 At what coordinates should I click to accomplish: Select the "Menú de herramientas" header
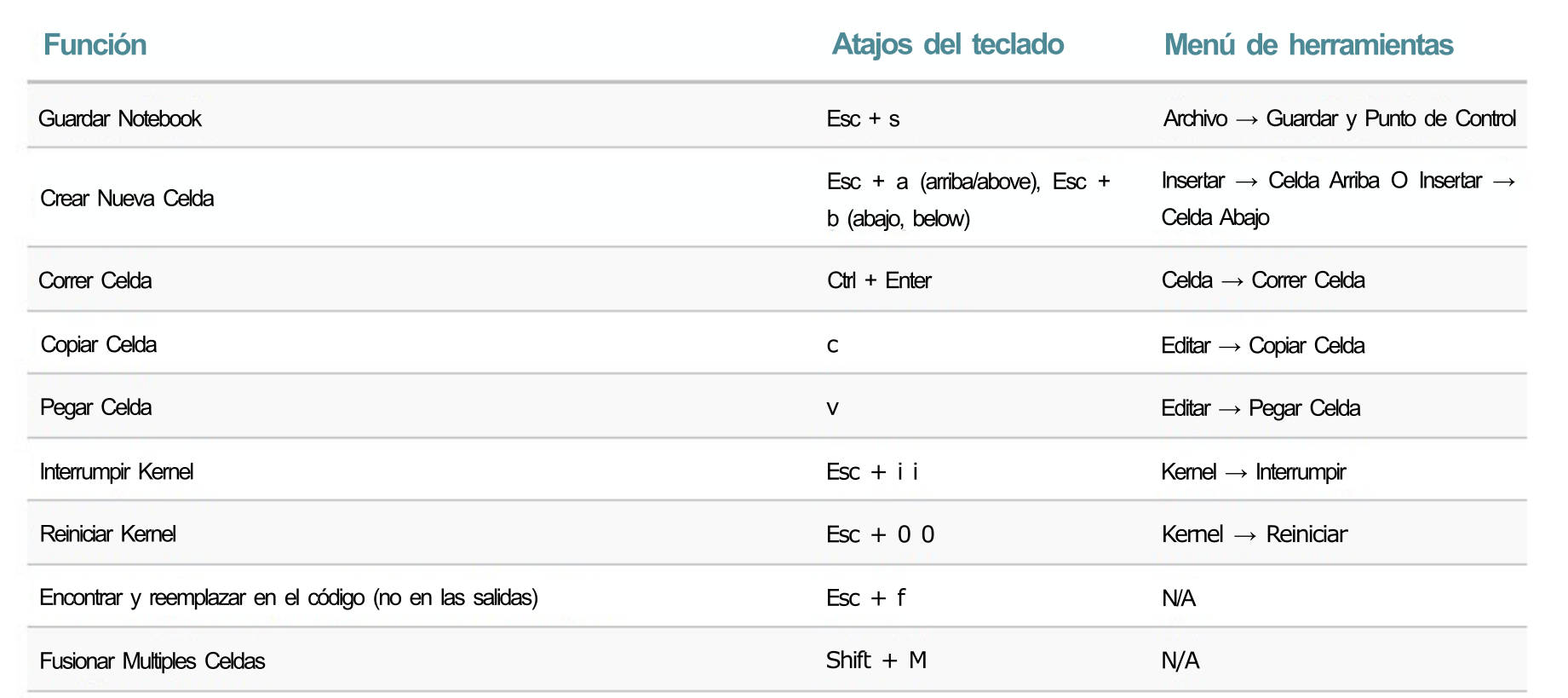click(x=1308, y=45)
